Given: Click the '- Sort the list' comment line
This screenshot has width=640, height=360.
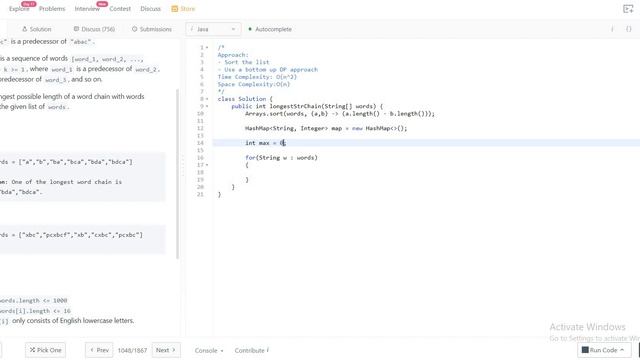Looking at the screenshot, I should click(x=243, y=62).
